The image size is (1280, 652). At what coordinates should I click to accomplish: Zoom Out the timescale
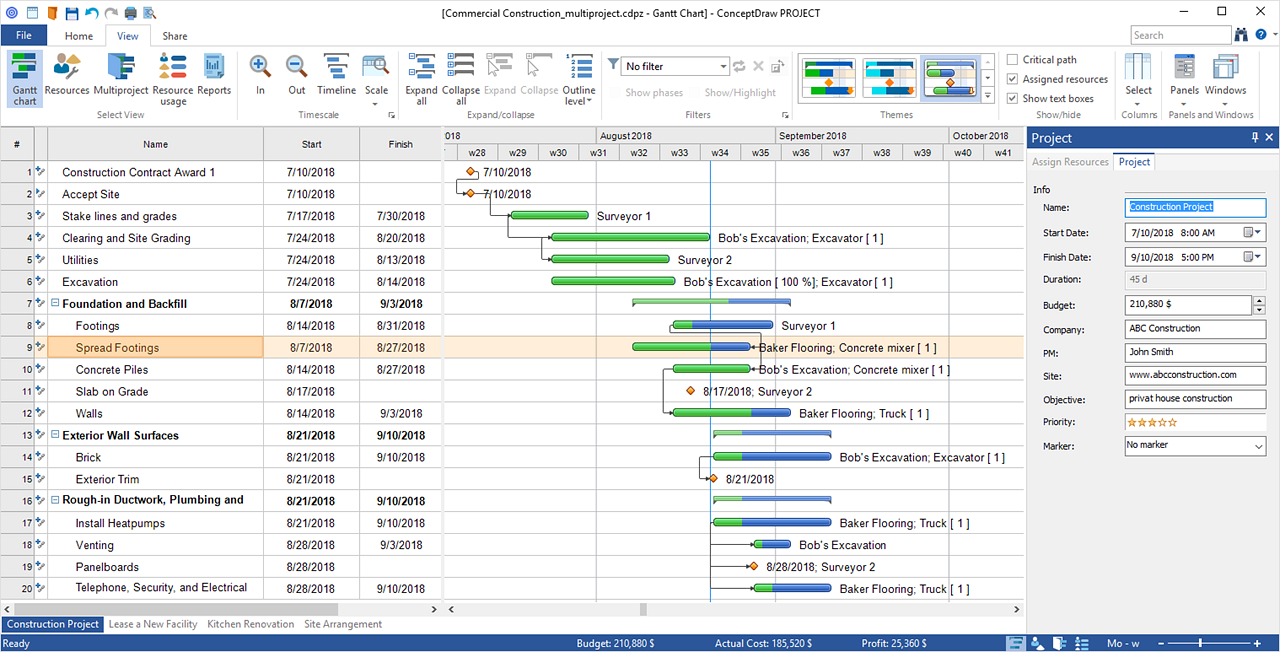[x=297, y=76]
